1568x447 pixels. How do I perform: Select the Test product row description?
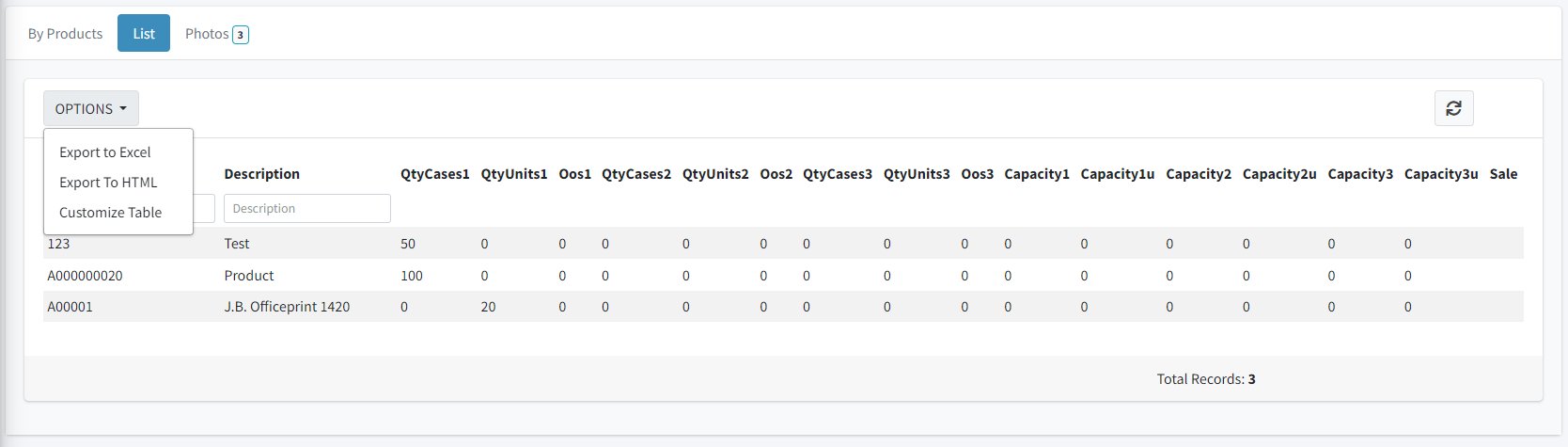pyautogui.click(x=237, y=244)
